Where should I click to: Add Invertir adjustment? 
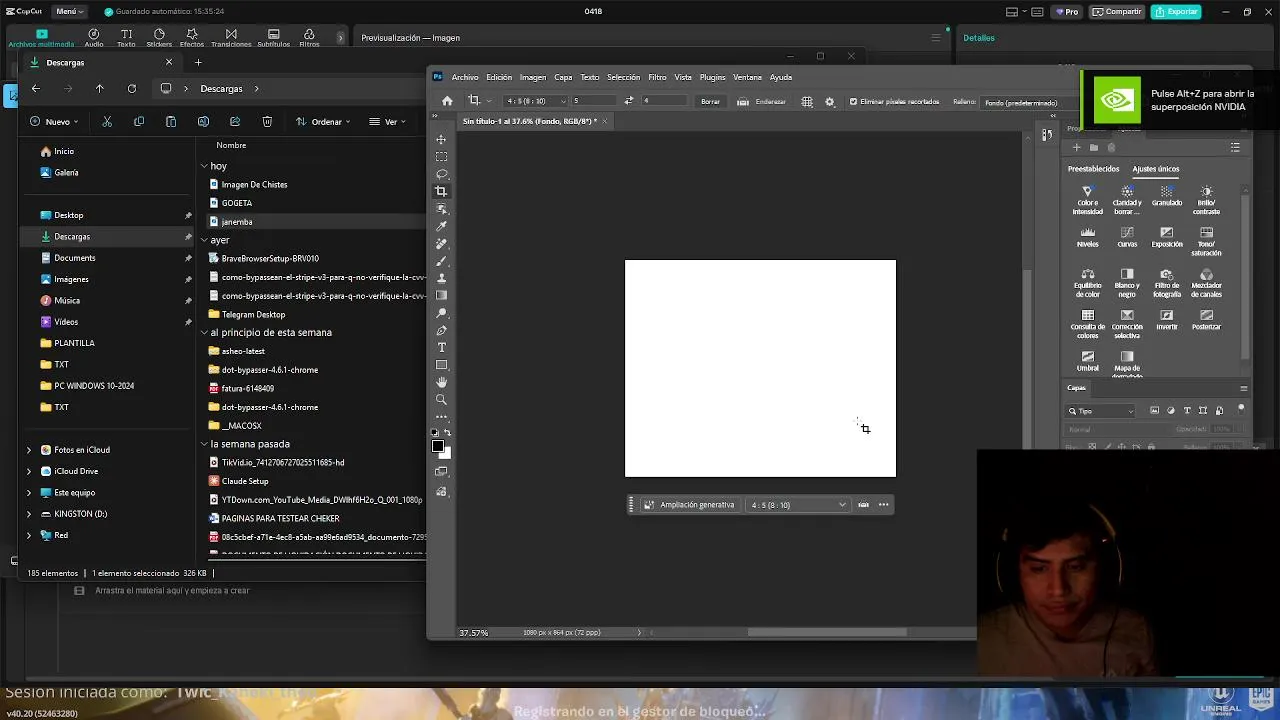[x=1166, y=319]
